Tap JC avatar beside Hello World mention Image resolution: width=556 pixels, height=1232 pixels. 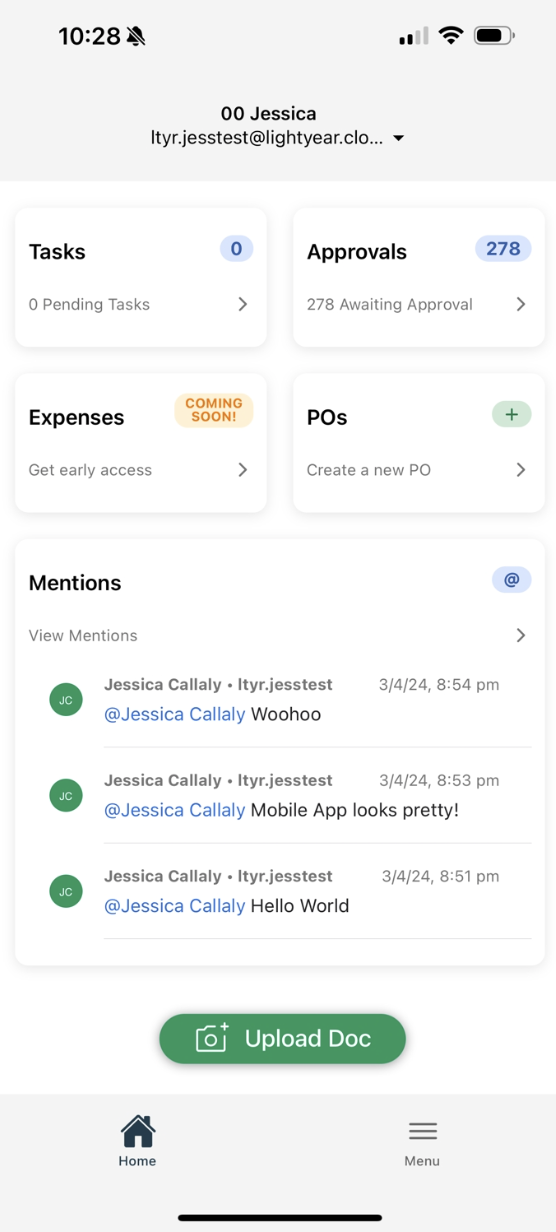coord(66,891)
